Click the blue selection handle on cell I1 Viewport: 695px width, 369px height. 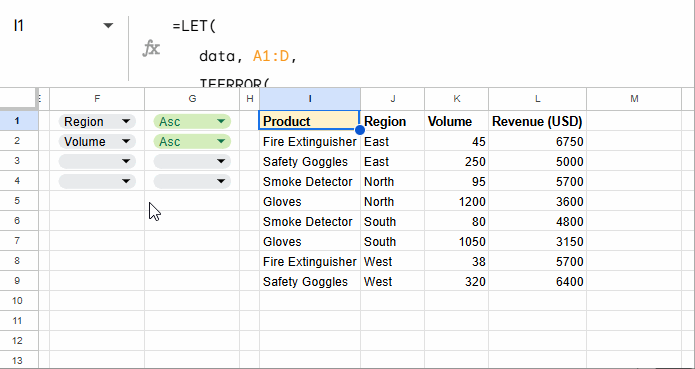pos(360,130)
